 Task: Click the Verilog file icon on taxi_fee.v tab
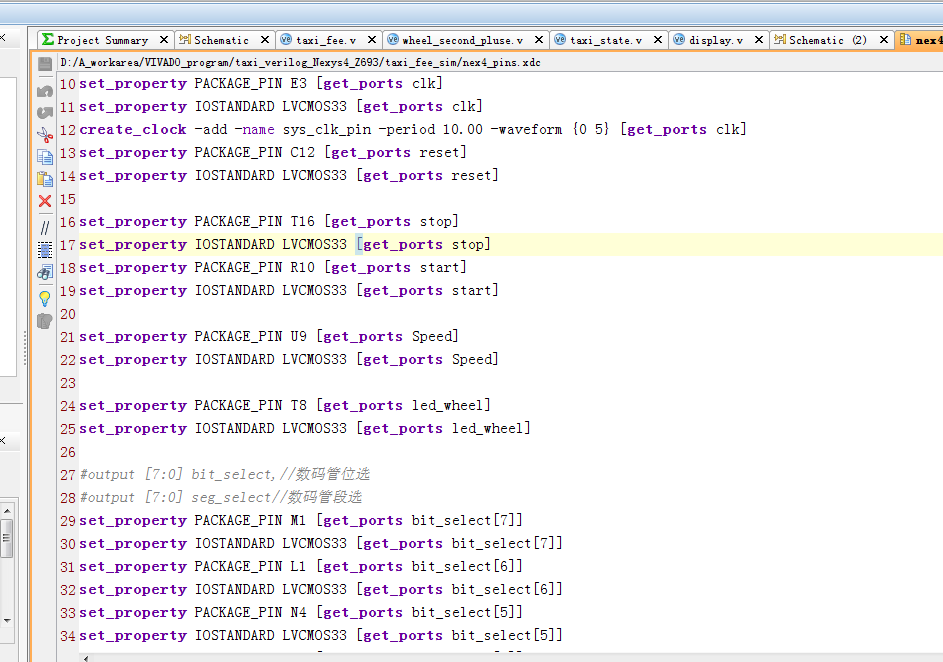coord(286,40)
